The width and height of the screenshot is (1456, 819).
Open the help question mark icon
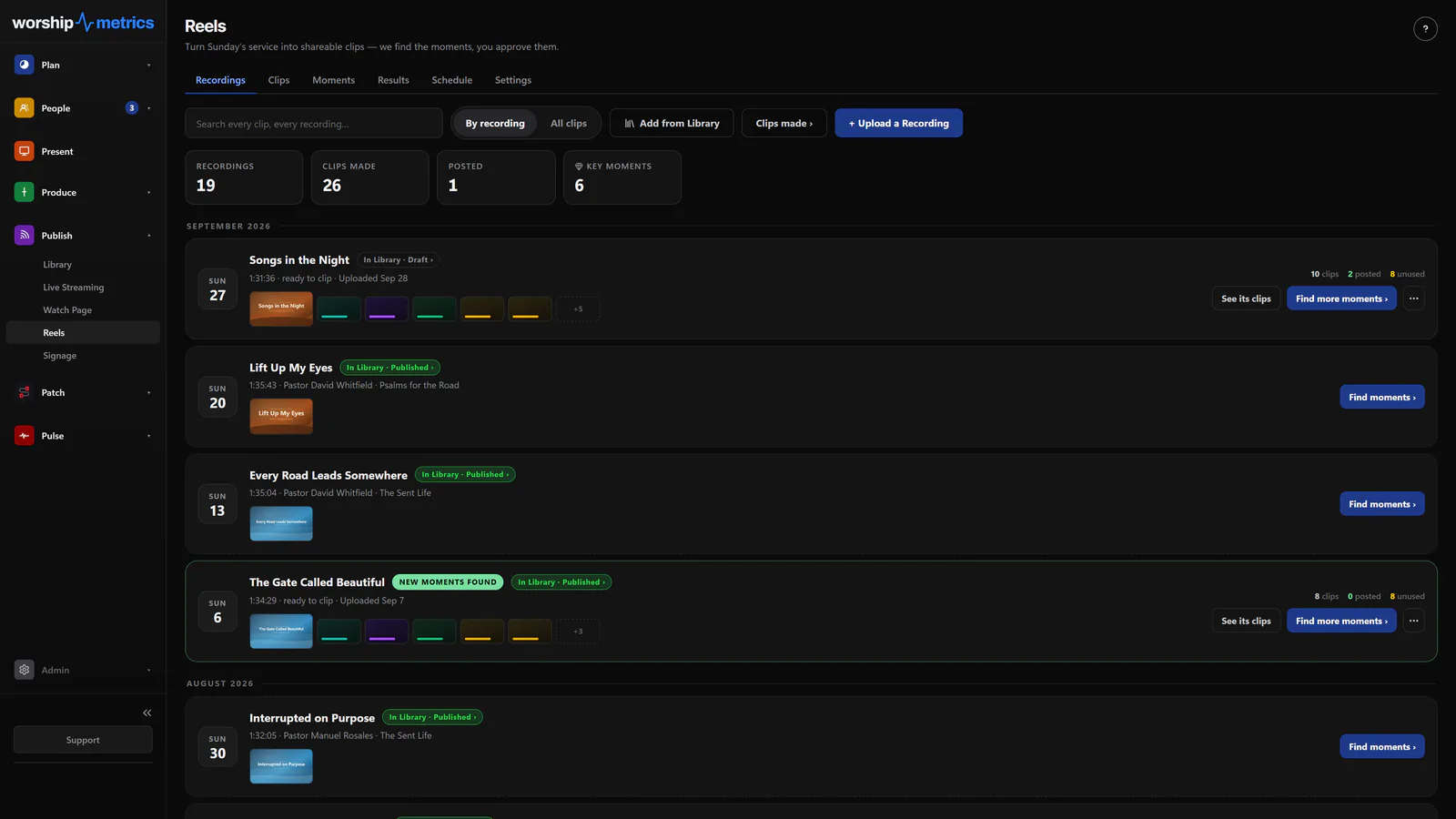pyautogui.click(x=1425, y=29)
